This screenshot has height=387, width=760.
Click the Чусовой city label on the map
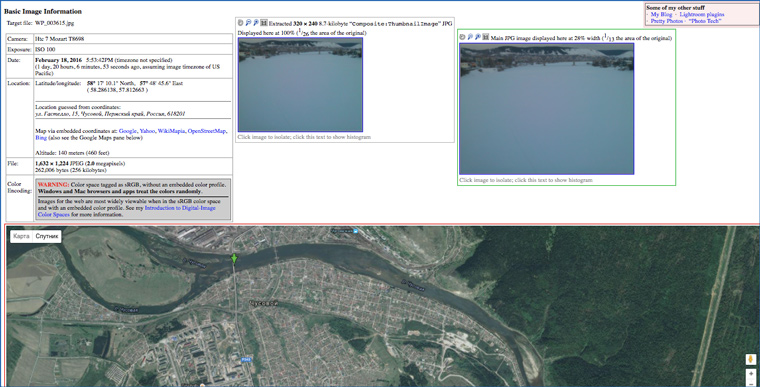tap(263, 303)
